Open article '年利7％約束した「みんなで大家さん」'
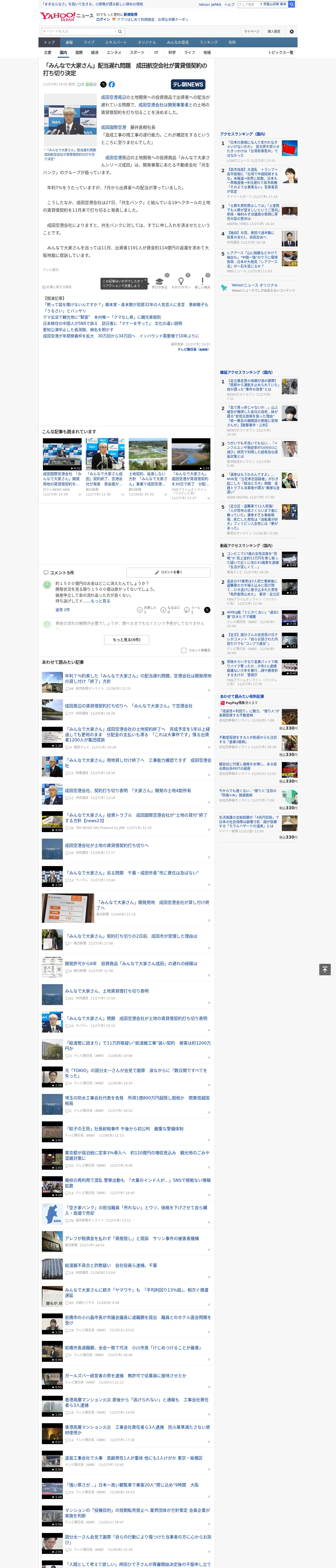Screen dimensions: 336x1568 click(x=138, y=678)
